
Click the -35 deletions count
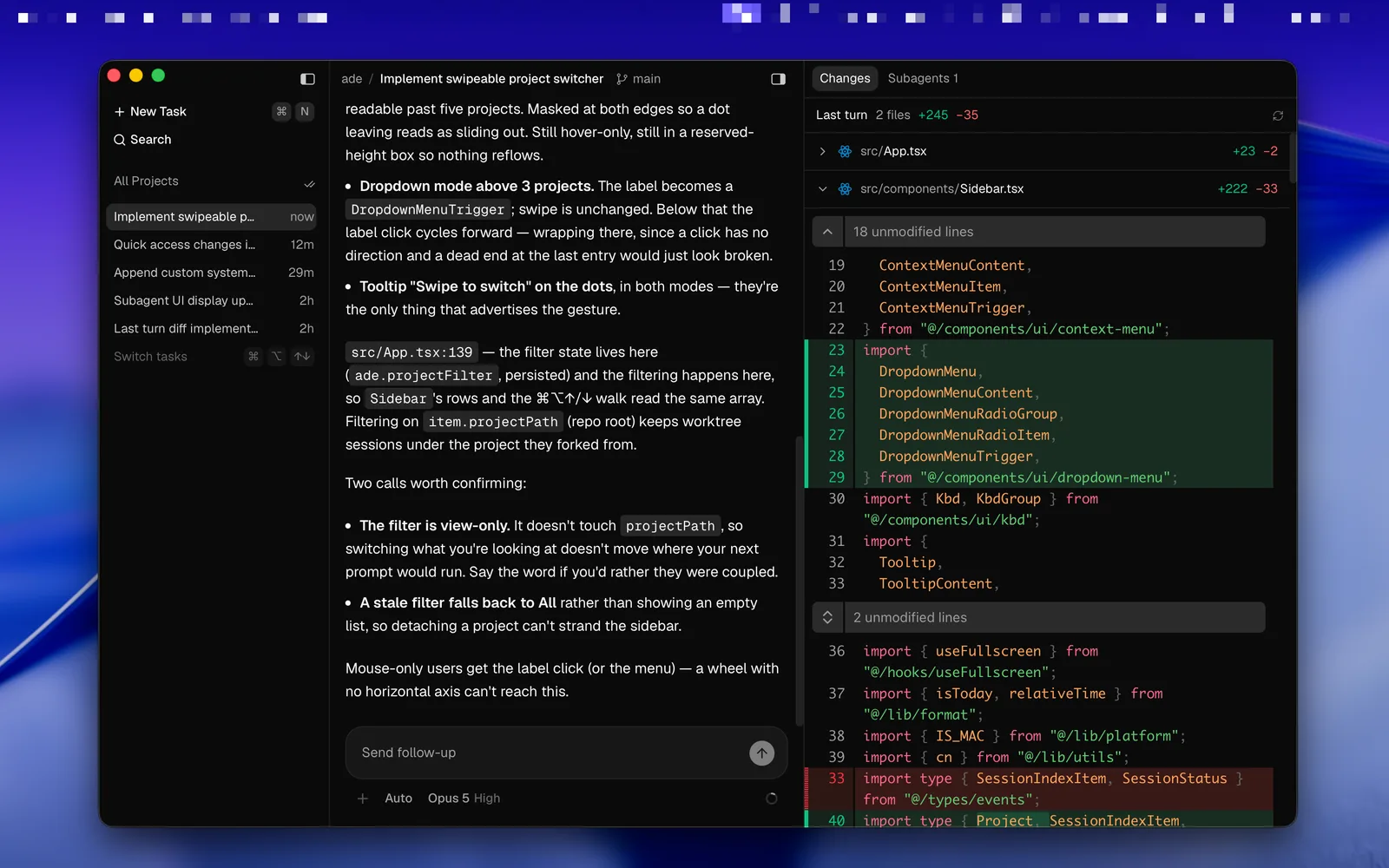click(967, 115)
